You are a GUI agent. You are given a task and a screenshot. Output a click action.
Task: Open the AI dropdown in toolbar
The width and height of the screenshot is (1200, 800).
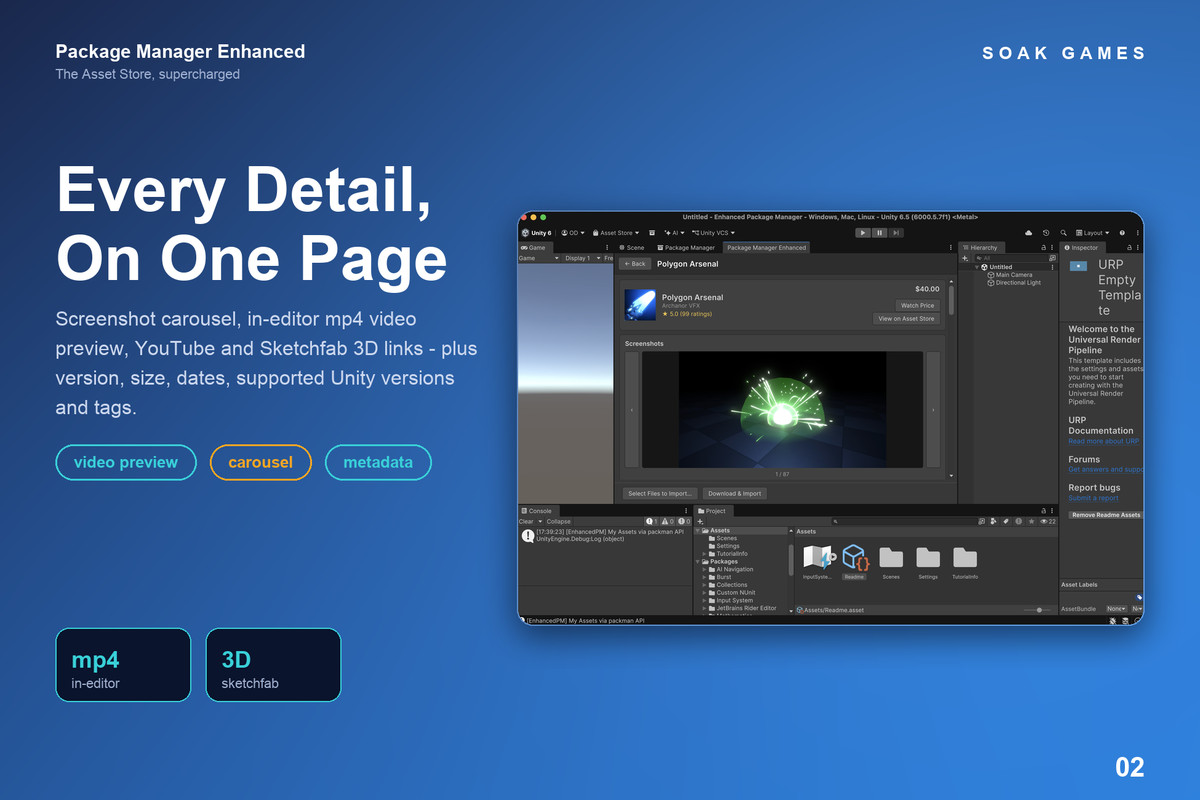coord(675,233)
